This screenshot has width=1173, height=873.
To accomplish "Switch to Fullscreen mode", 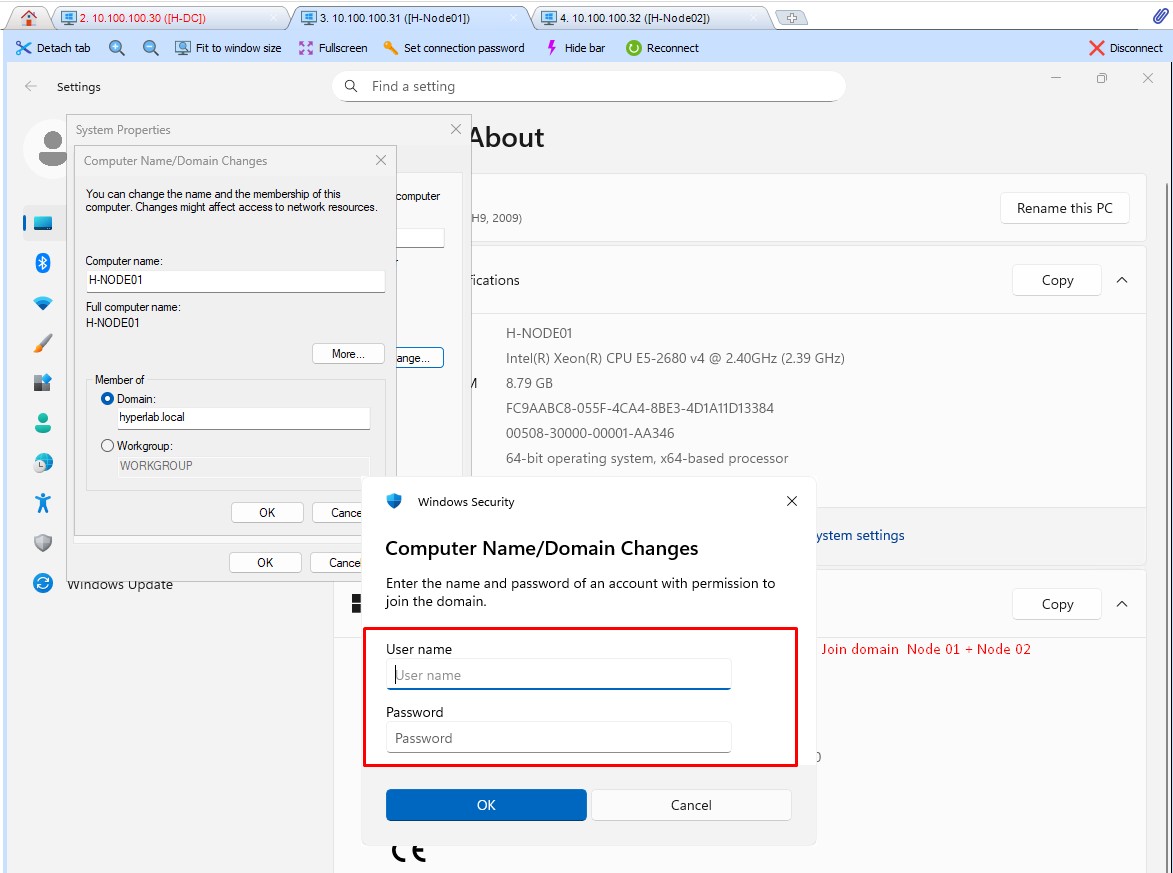I will pyautogui.click(x=333, y=48).
